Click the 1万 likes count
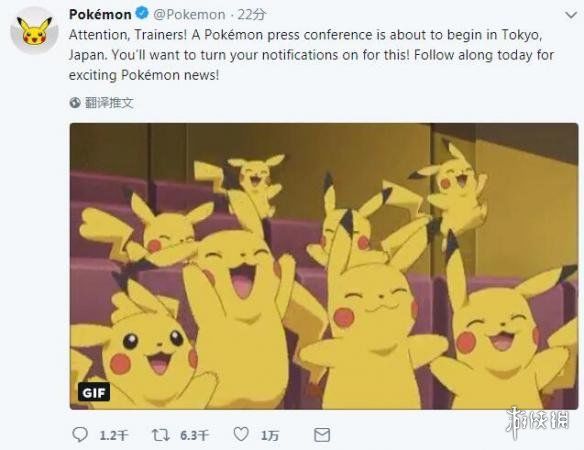This screenshot has height=450, width=584. click(270, 435)
